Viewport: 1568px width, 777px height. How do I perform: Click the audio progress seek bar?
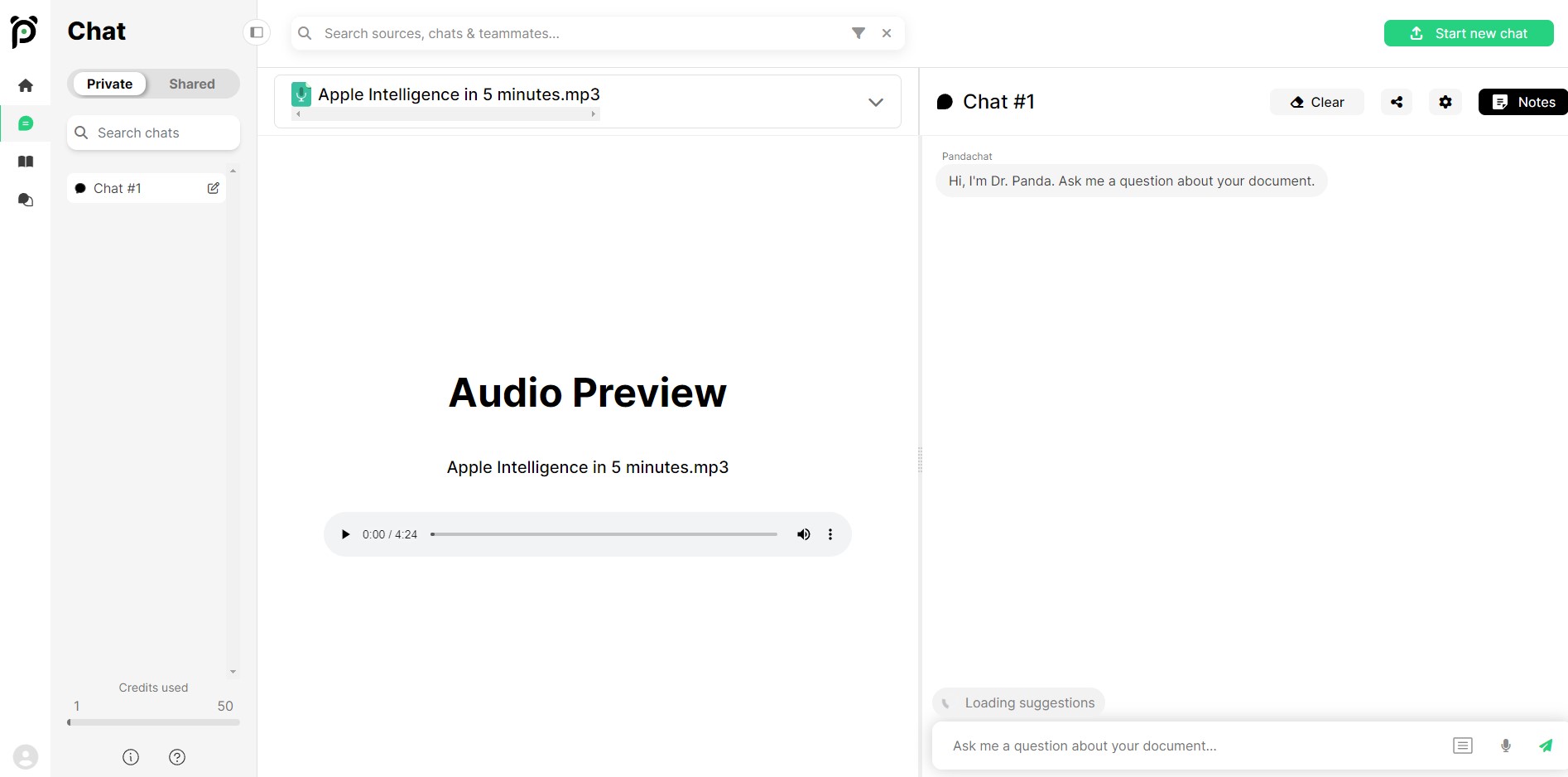pyautogui.click(x=604, y=534)
